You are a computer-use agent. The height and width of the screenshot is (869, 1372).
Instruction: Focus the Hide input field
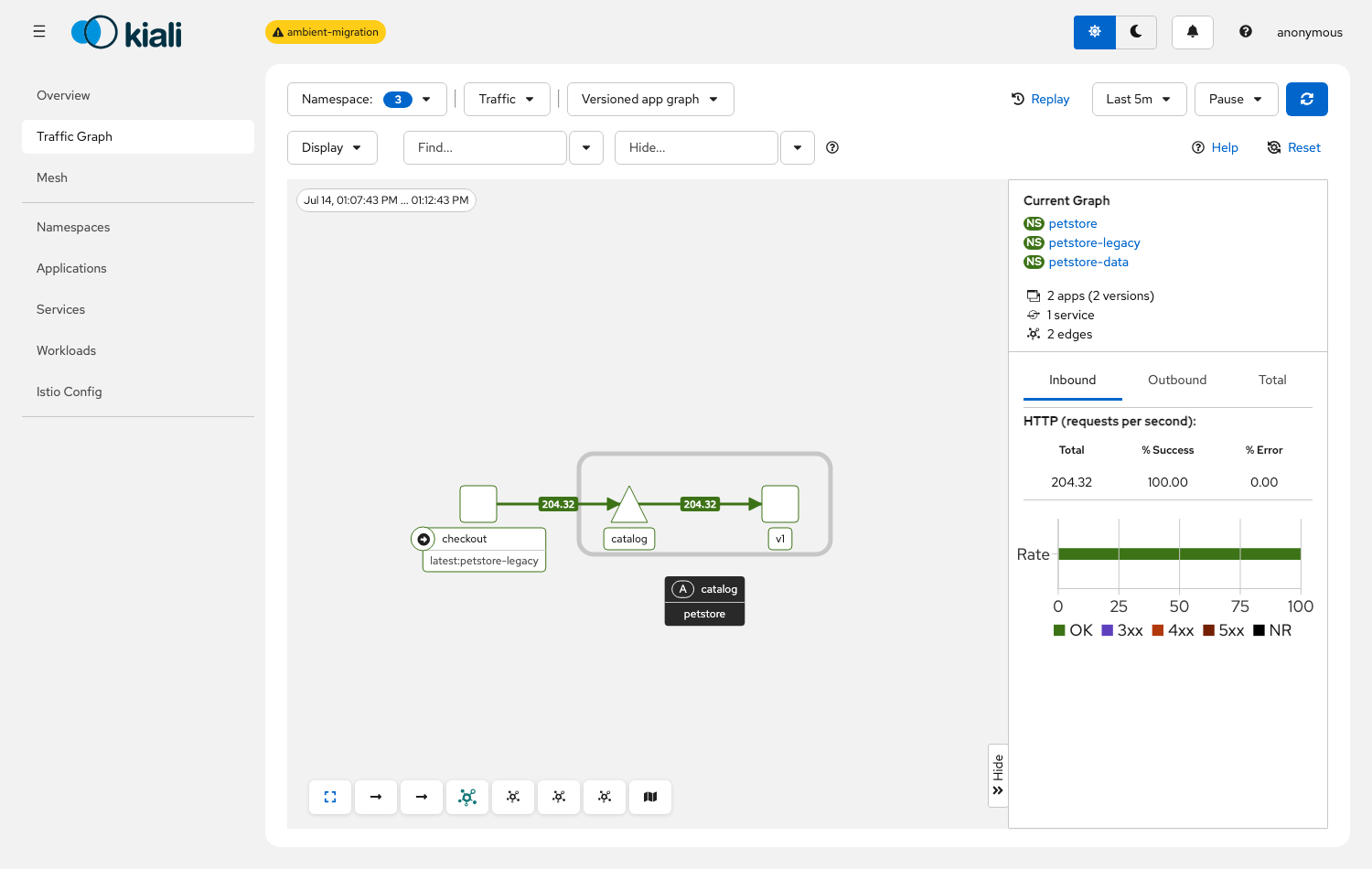(696, 147)
